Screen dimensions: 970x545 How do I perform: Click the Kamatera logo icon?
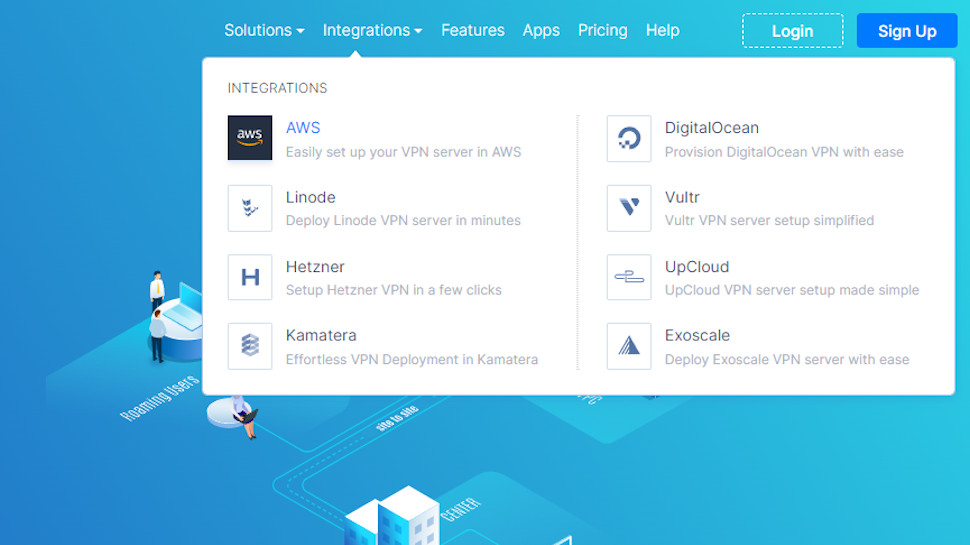click(250, 346)
